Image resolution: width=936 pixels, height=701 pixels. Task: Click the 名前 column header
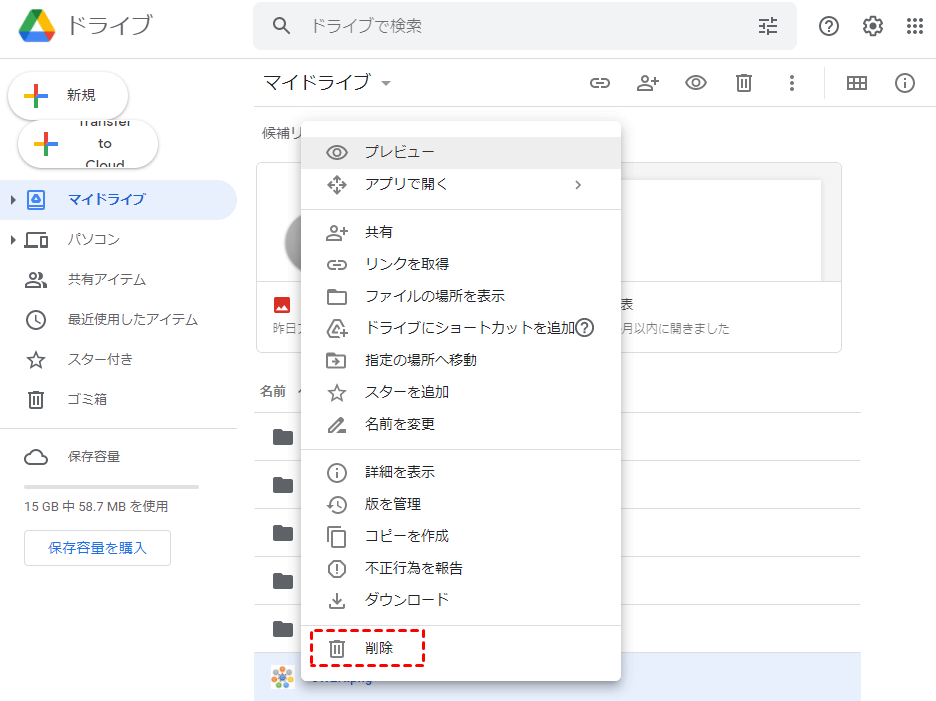tap(273, 392)
